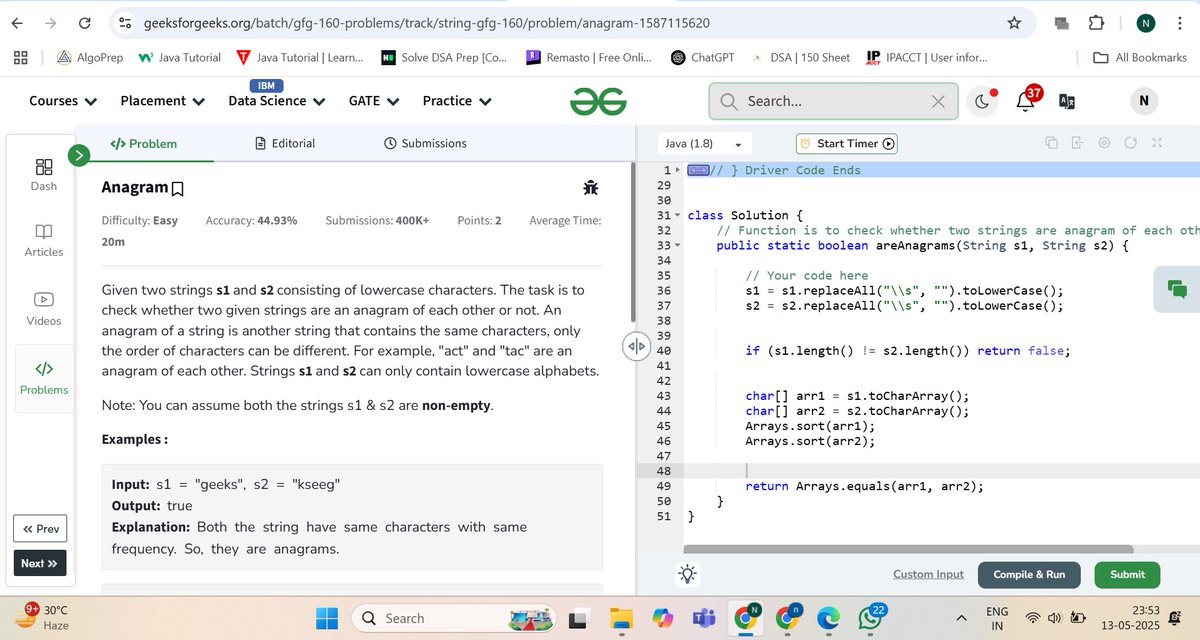Expand the Data Science menu

276,101
